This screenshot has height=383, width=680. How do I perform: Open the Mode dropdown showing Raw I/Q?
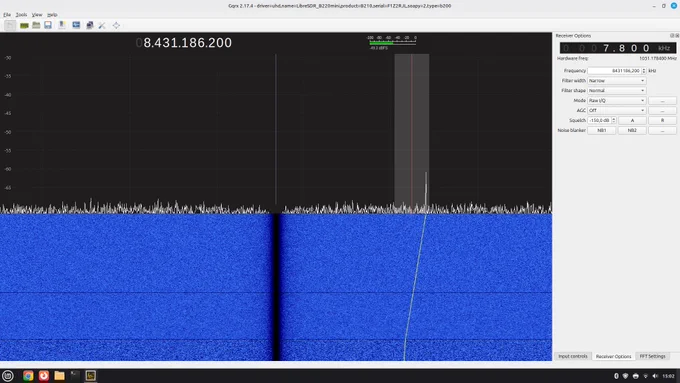[x=616, y=101]
